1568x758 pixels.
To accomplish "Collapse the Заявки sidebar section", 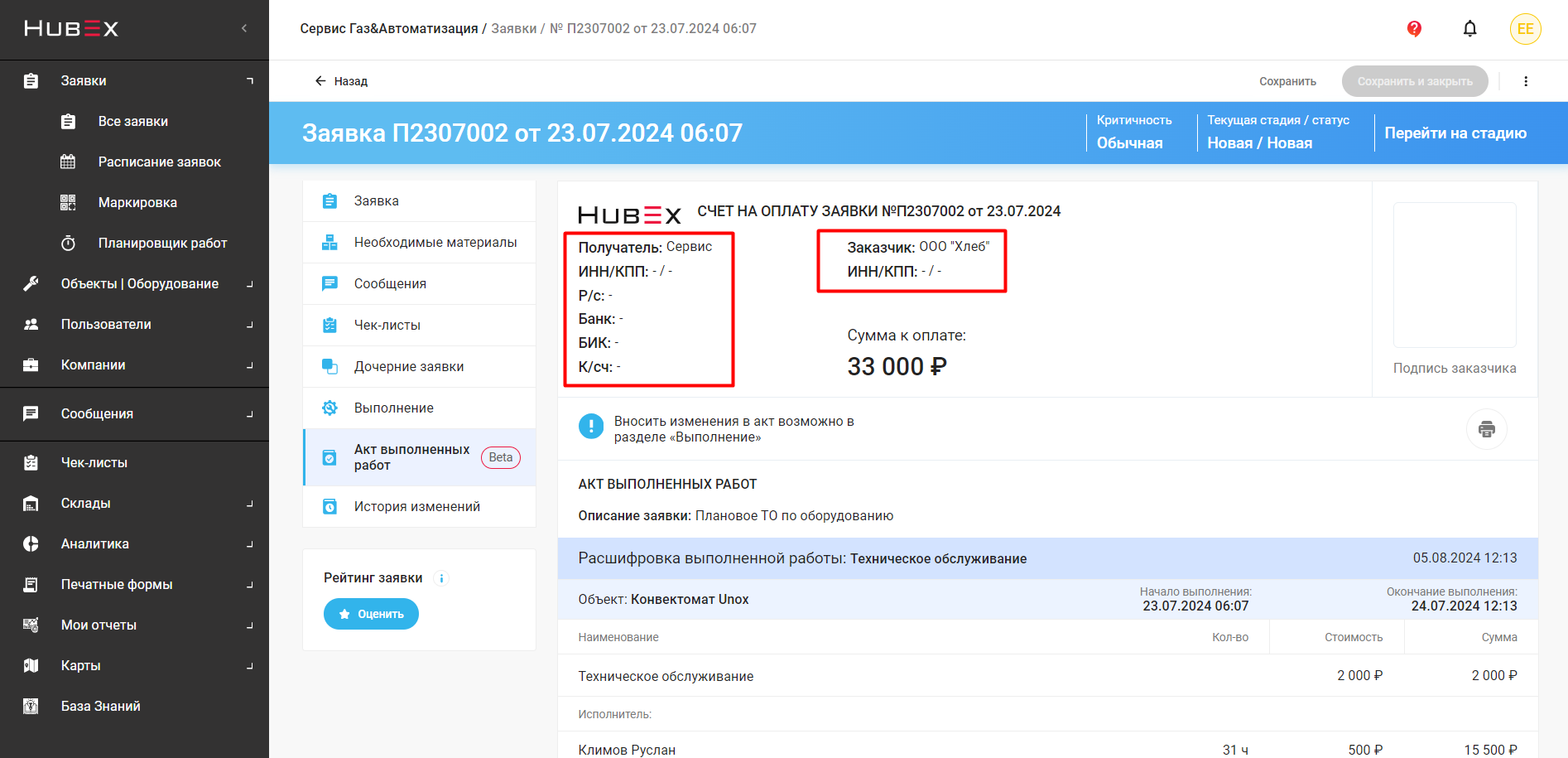I will click(x=84, y=81).
